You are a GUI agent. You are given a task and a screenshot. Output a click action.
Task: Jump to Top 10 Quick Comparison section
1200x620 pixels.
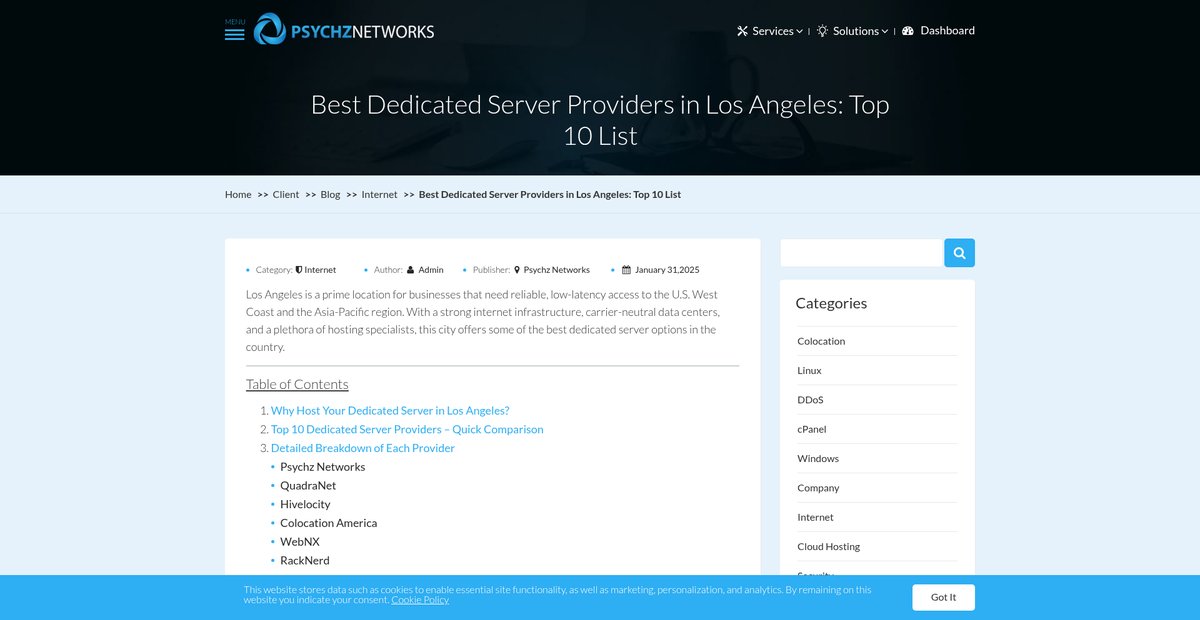point(407,429)
